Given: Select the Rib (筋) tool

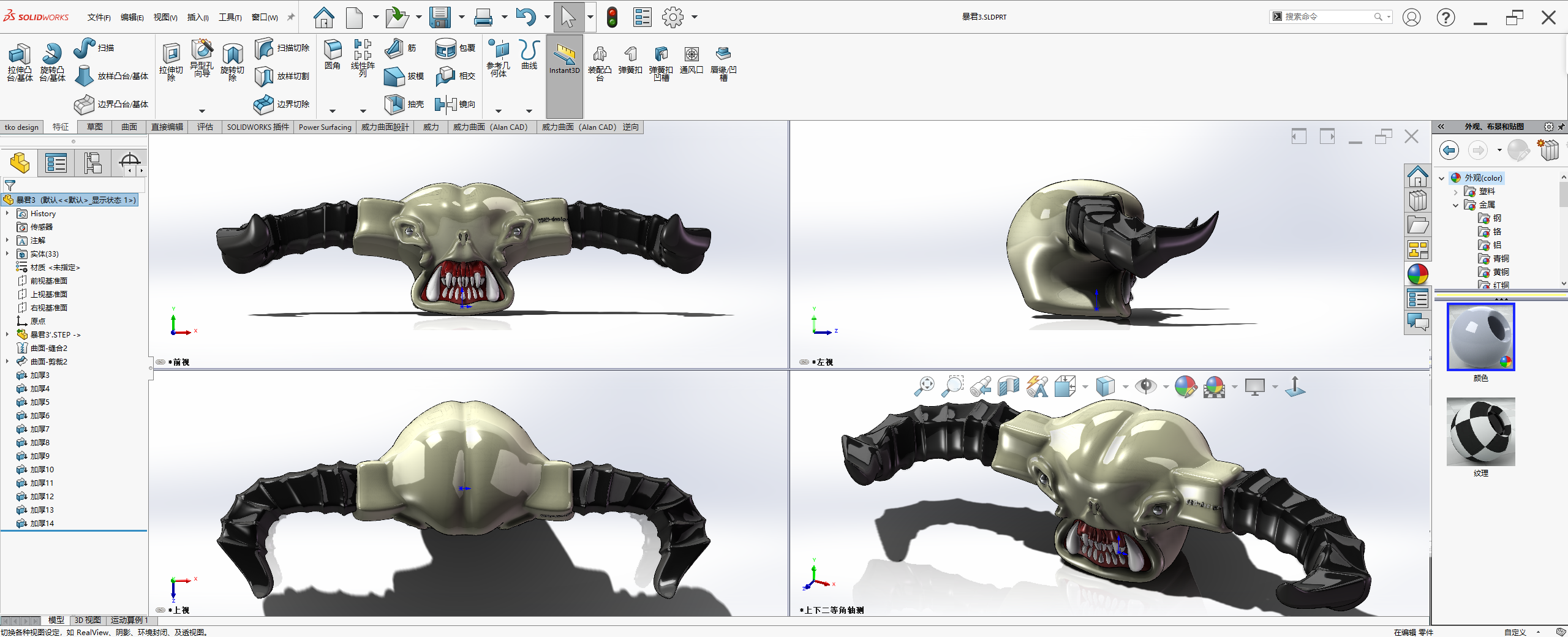Looking at the screenshot, I should pyautogui.click(x=401, y=48).
